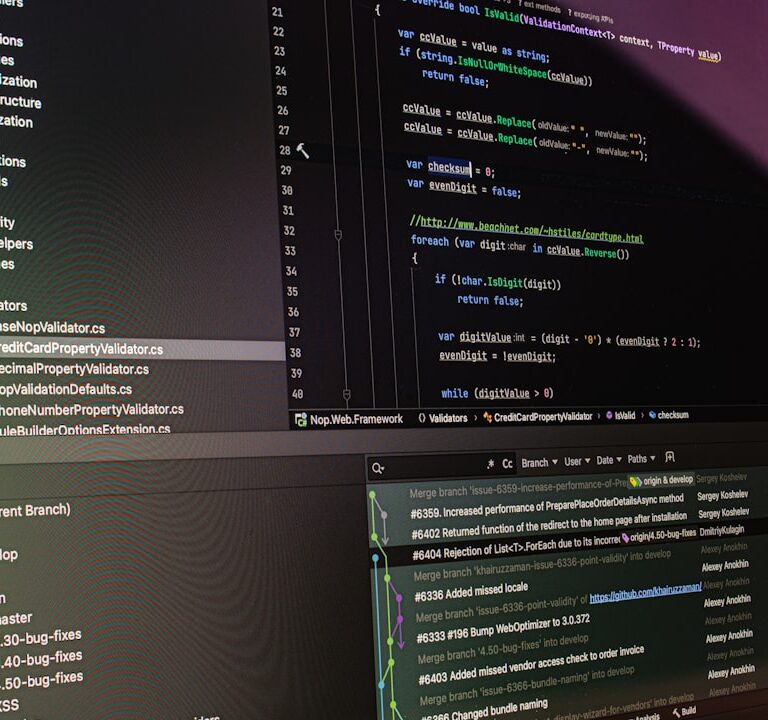Select the 4.40-bug-fixes branch in the branch tree
Viewport: 768px width, 720px height.
point(41,658)
